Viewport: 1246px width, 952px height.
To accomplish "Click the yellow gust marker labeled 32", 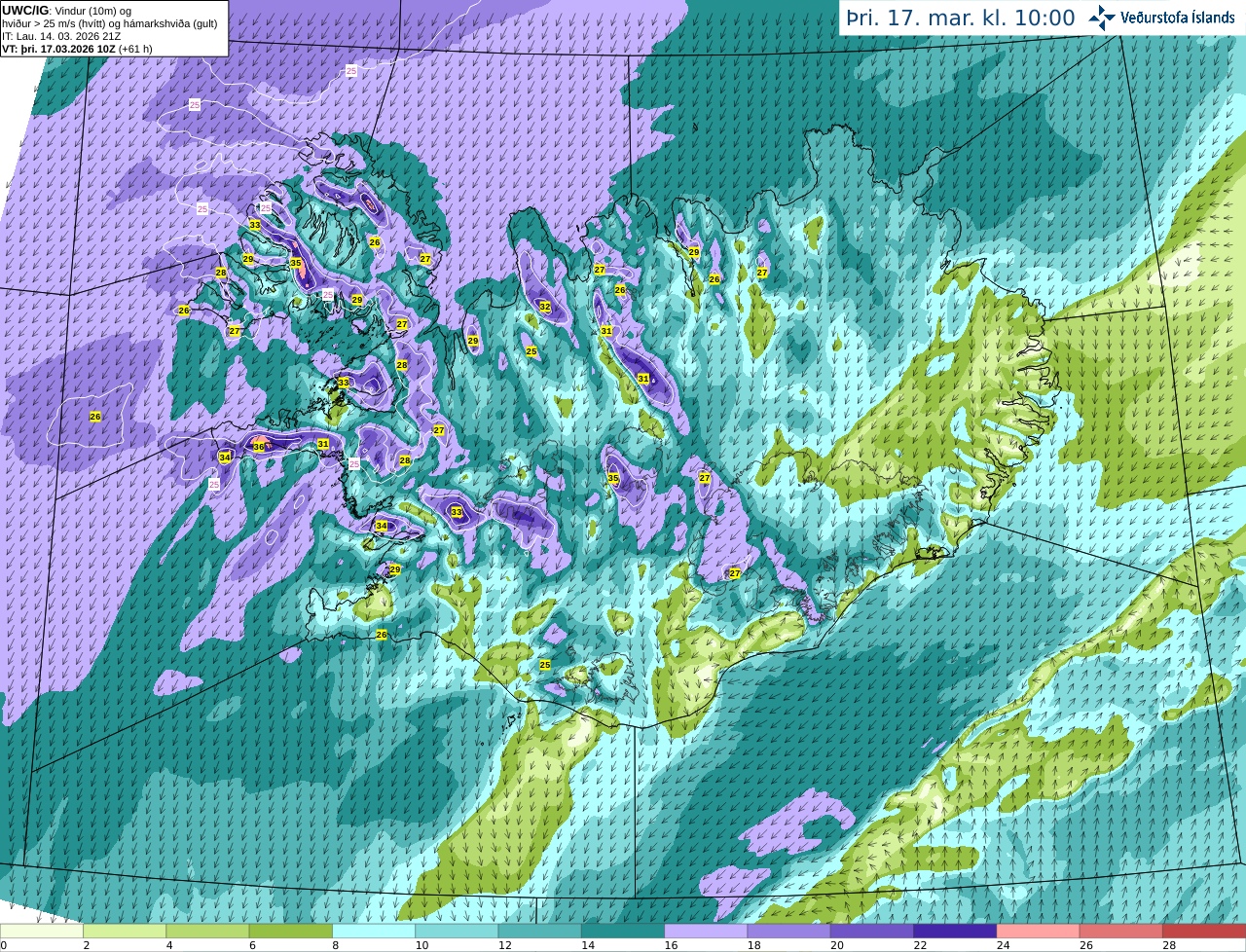I will 545,307.
